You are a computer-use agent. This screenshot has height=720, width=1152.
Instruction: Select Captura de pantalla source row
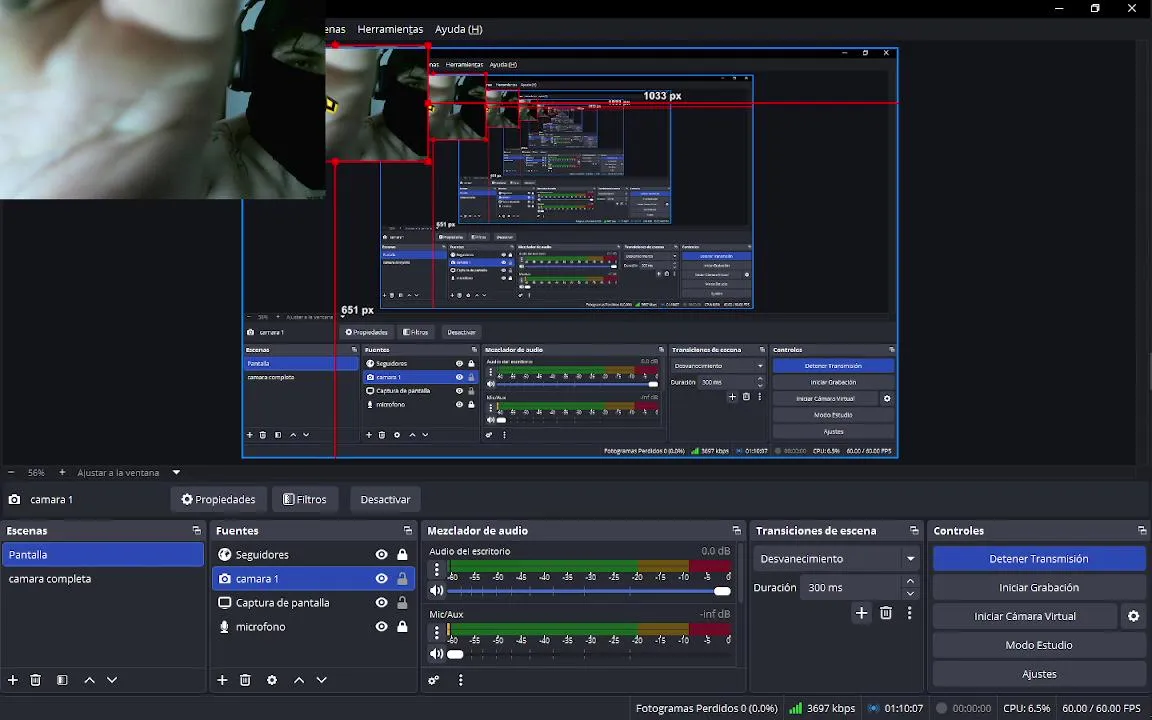tap(314, 602)
